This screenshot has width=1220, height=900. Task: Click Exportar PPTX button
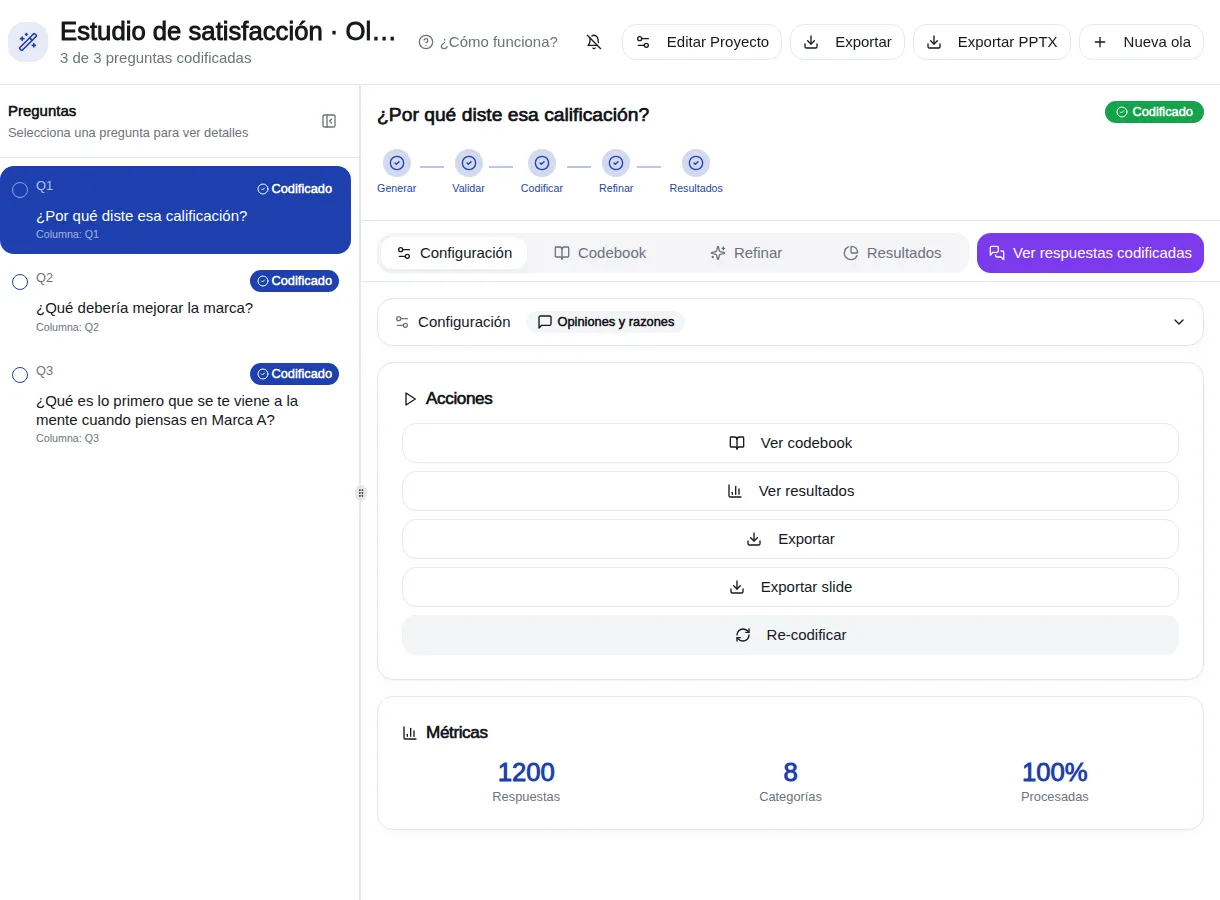(992, 42)
